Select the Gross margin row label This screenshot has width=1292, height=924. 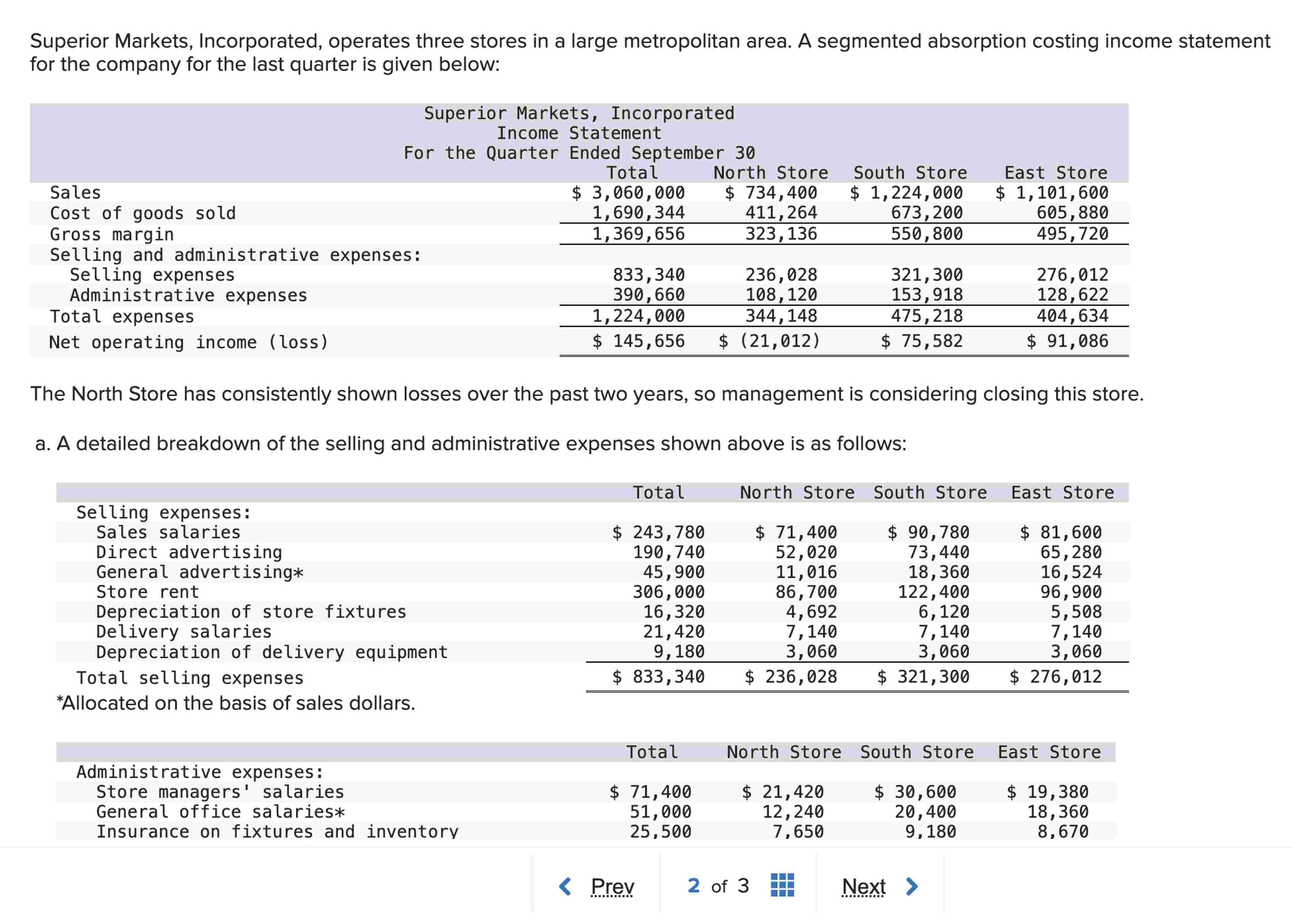coord(112,234)
